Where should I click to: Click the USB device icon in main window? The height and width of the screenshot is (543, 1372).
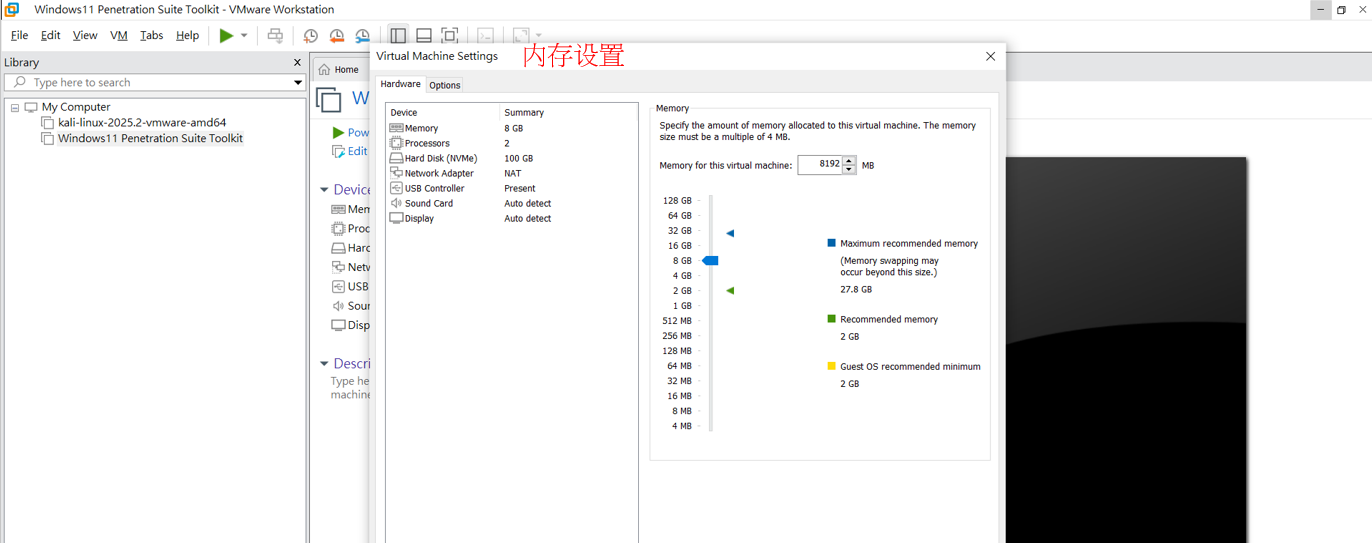tap(338, 286)
